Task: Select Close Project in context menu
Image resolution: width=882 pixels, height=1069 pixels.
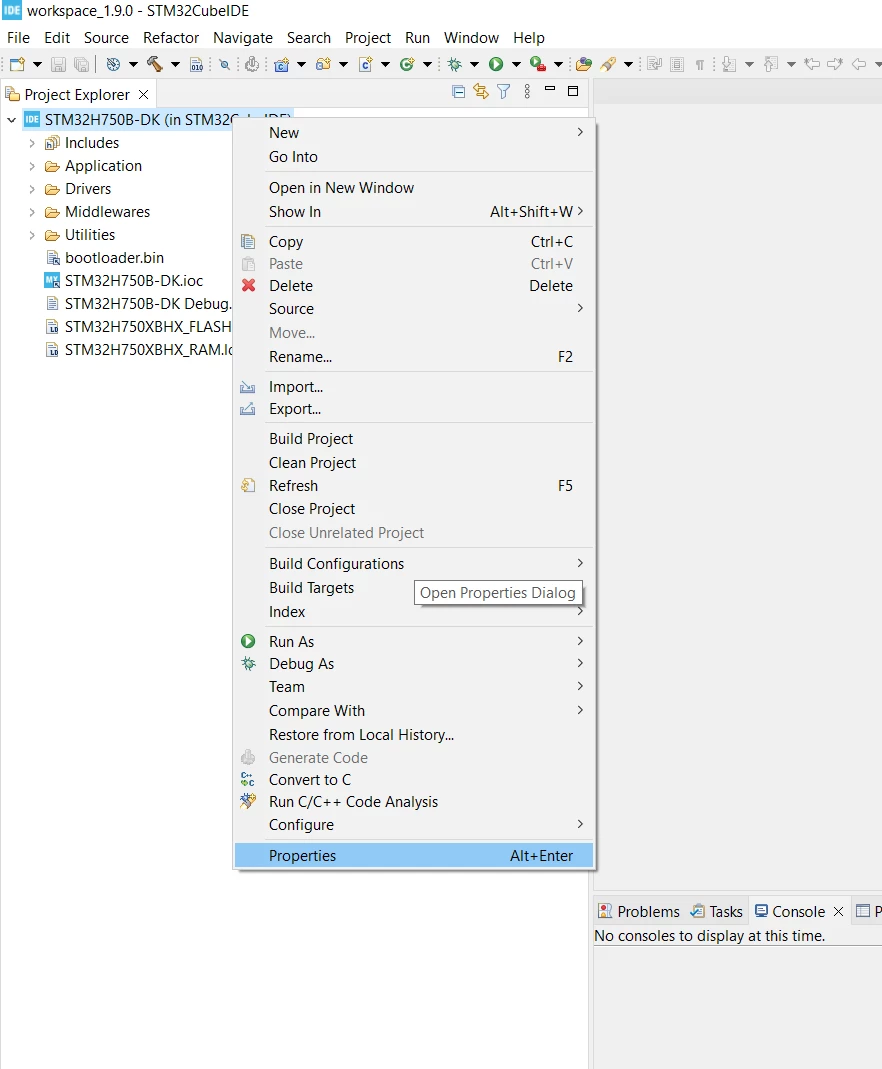Action: tap(414, 509)
